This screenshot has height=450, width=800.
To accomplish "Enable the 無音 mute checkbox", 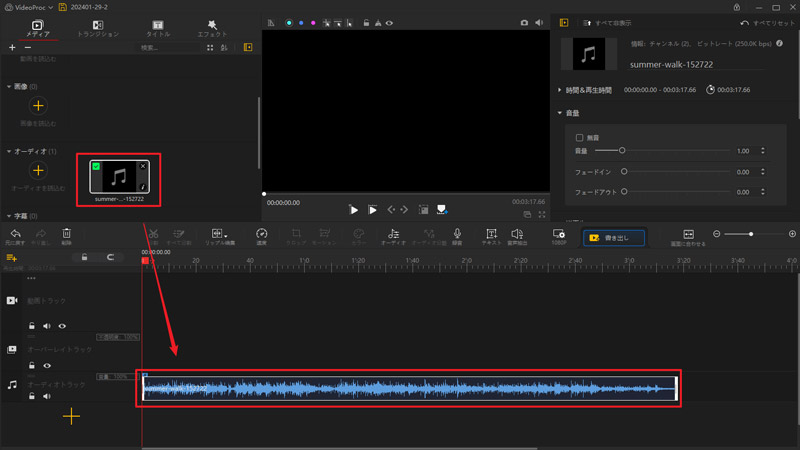I will tap(580, 137).
